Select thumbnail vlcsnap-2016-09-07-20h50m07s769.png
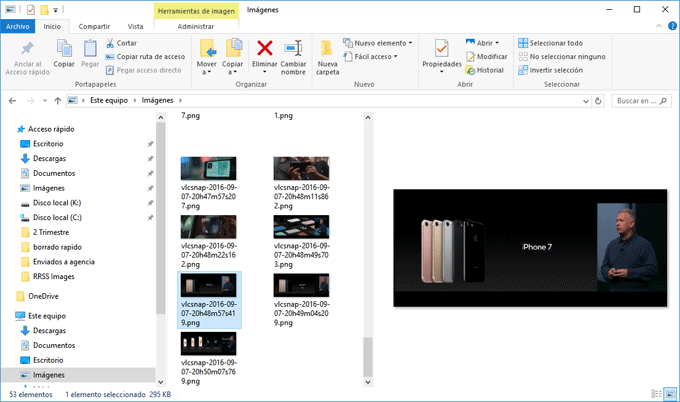Viewport: 680px width, 402px height. [209, 343]
